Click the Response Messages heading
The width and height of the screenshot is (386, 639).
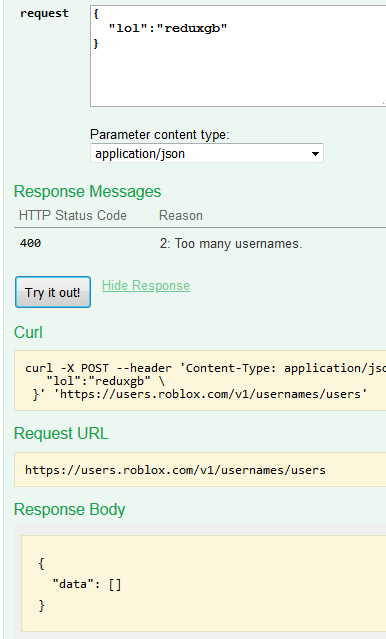tap(88, 192)
